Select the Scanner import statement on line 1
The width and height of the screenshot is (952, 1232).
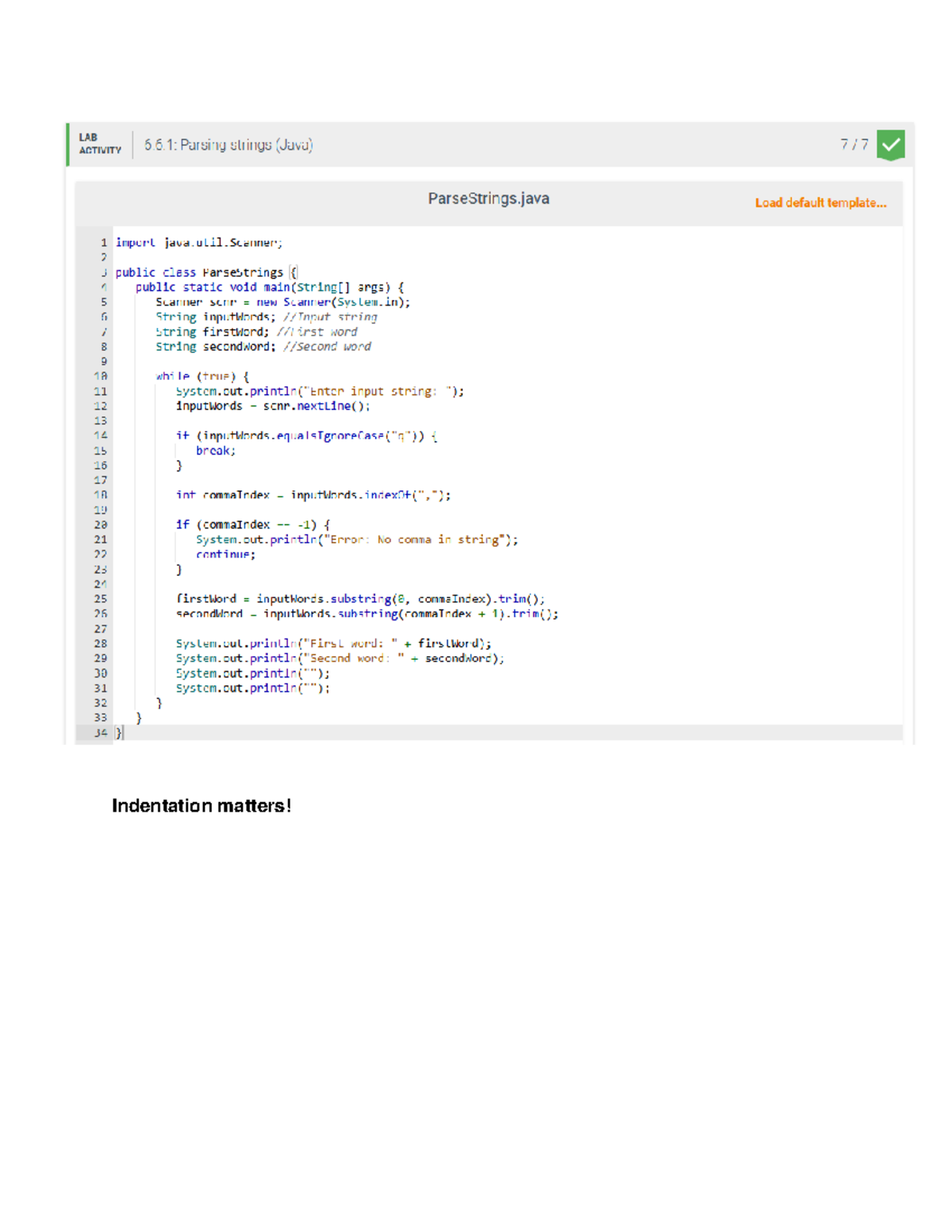[198, 242]
